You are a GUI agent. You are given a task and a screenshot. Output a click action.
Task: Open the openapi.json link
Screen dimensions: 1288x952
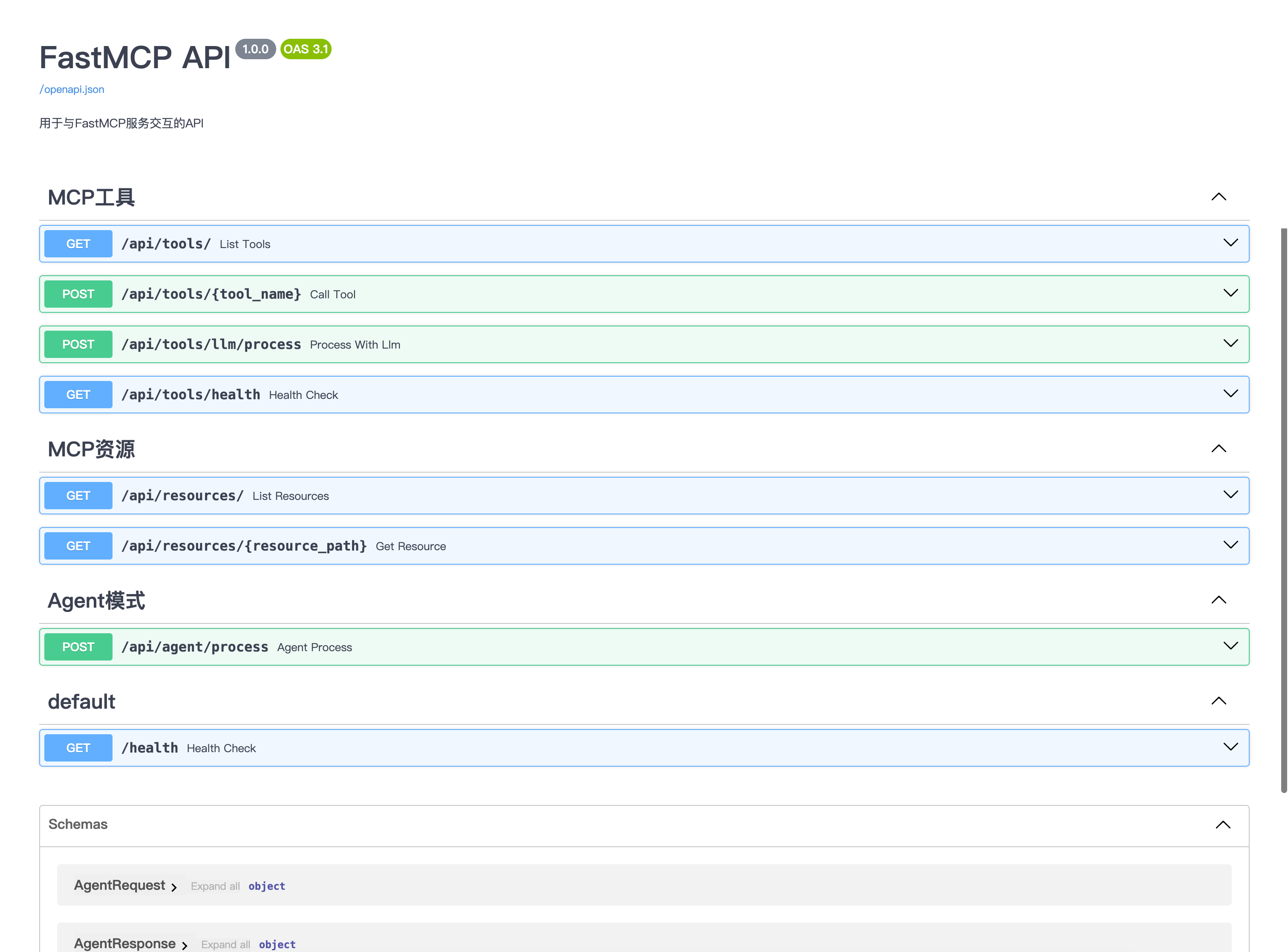coord(72,89)
